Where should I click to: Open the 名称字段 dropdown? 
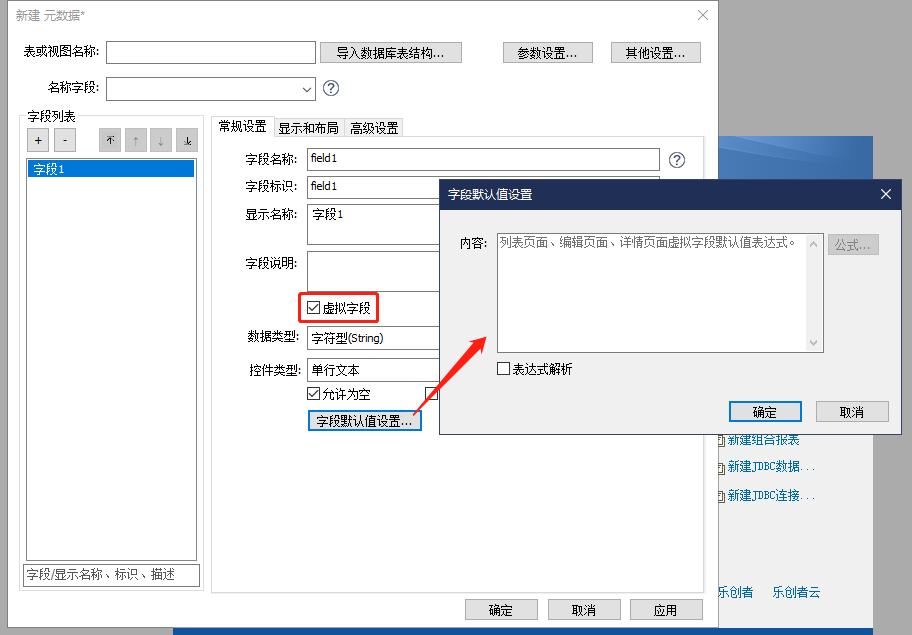coord(306,89)
